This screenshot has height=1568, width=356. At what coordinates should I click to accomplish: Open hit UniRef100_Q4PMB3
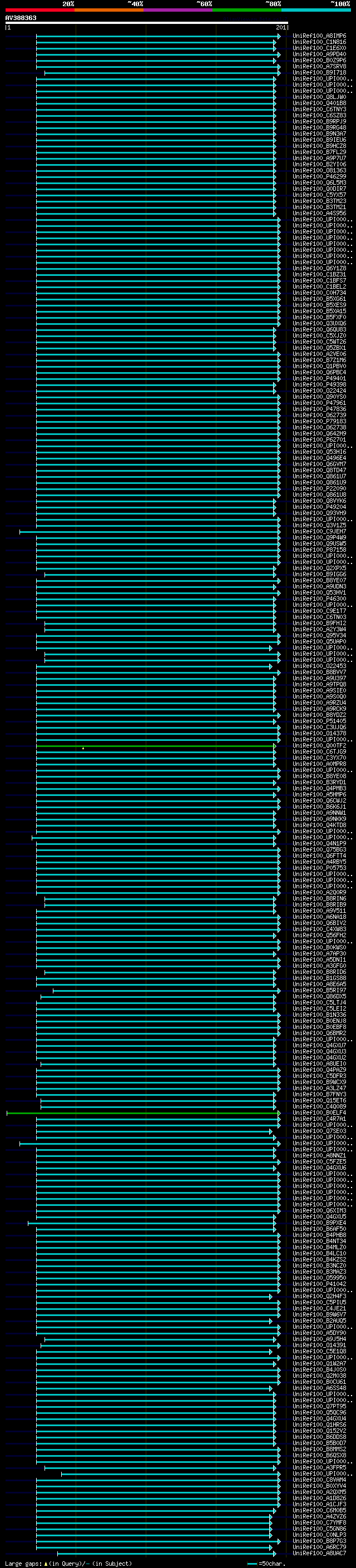coord(319,788)
